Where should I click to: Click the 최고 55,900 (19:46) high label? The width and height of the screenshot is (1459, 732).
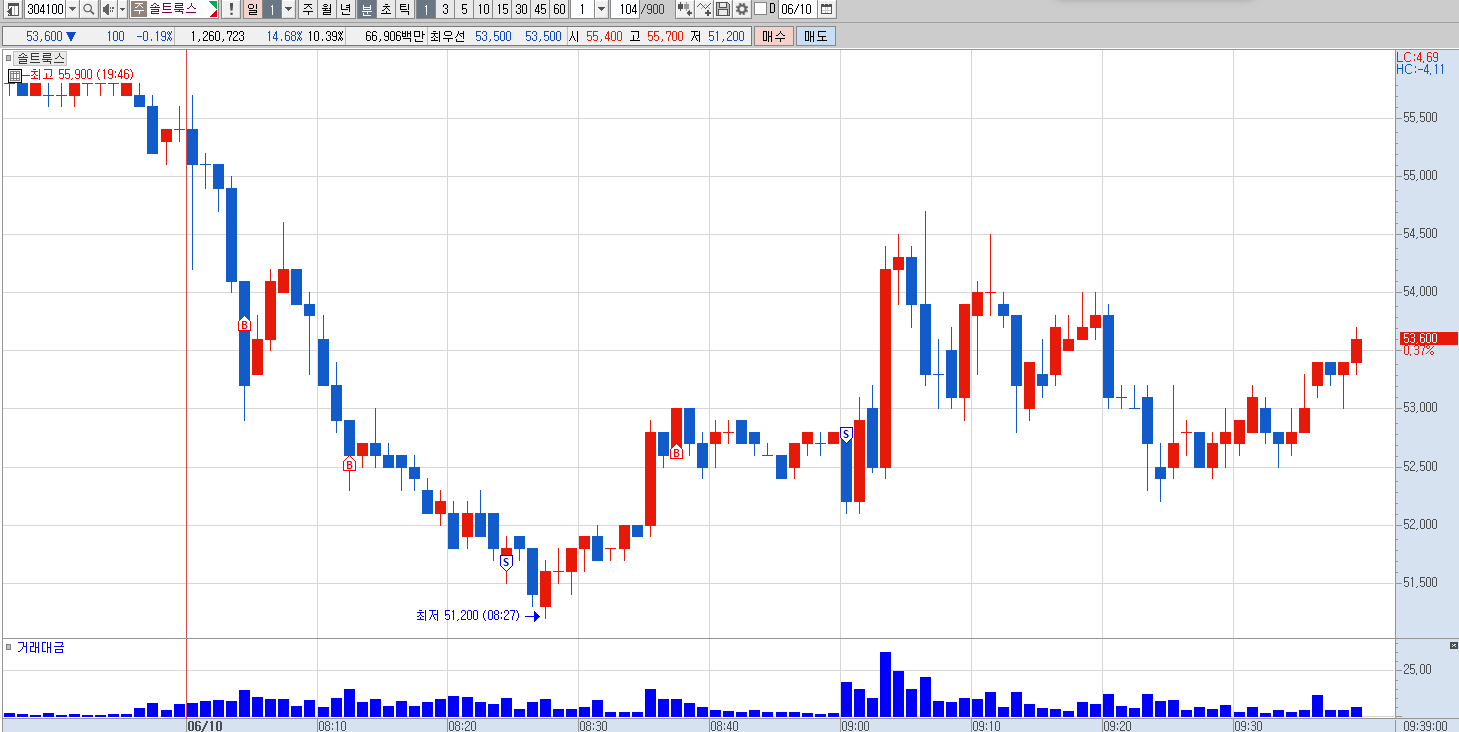(81, 75)
